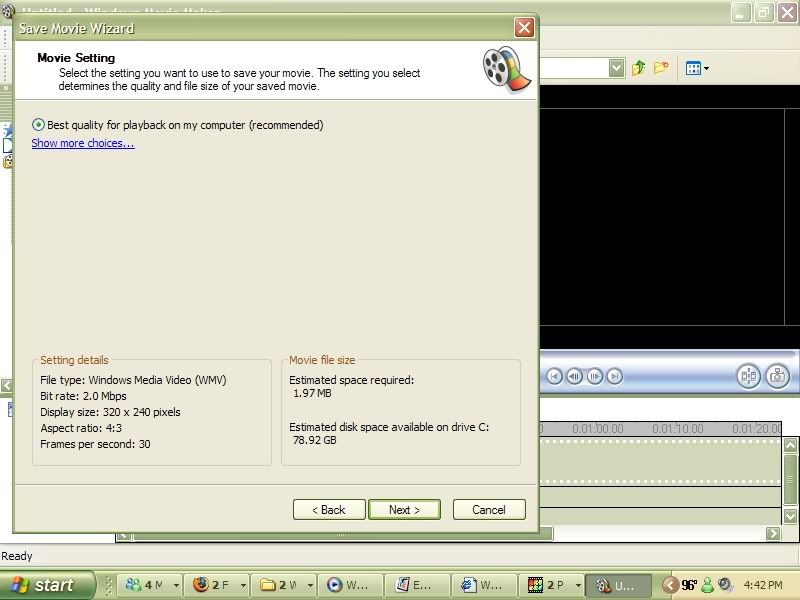Expand the Views dropdown arrow
The image size is (800, 600).
706,68
